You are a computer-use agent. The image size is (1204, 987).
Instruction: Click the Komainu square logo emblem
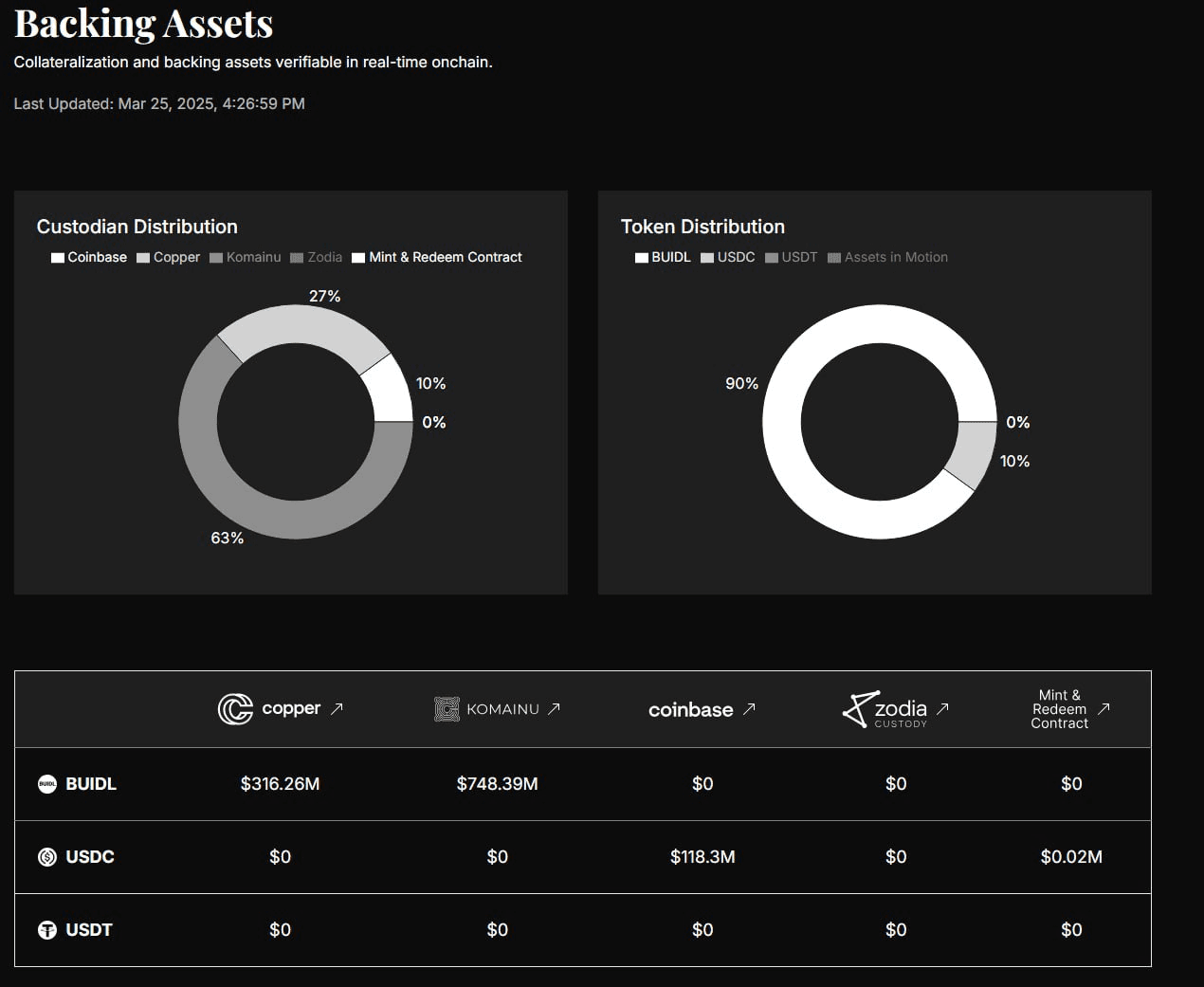(x=447, y=709)
